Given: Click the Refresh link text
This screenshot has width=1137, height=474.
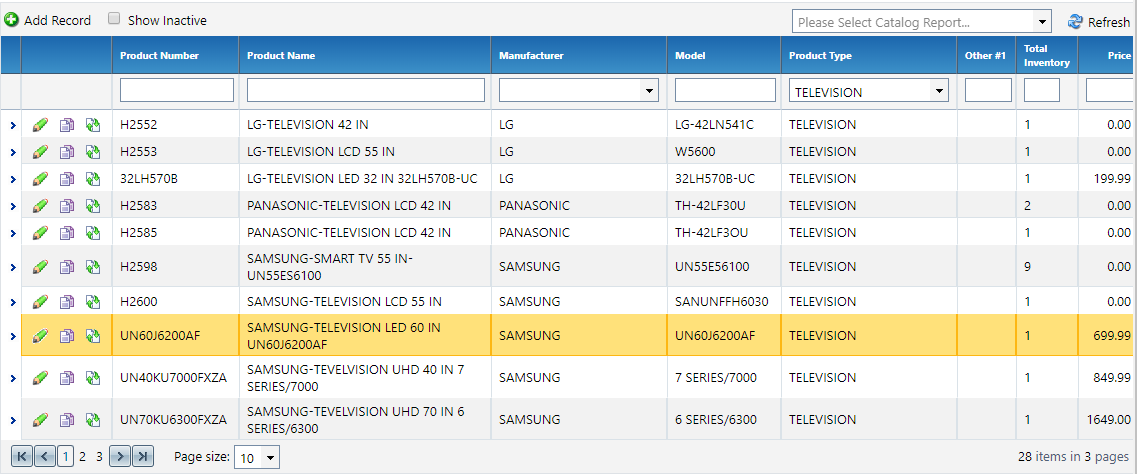Looking at the screenshot, I should 1109,22.
